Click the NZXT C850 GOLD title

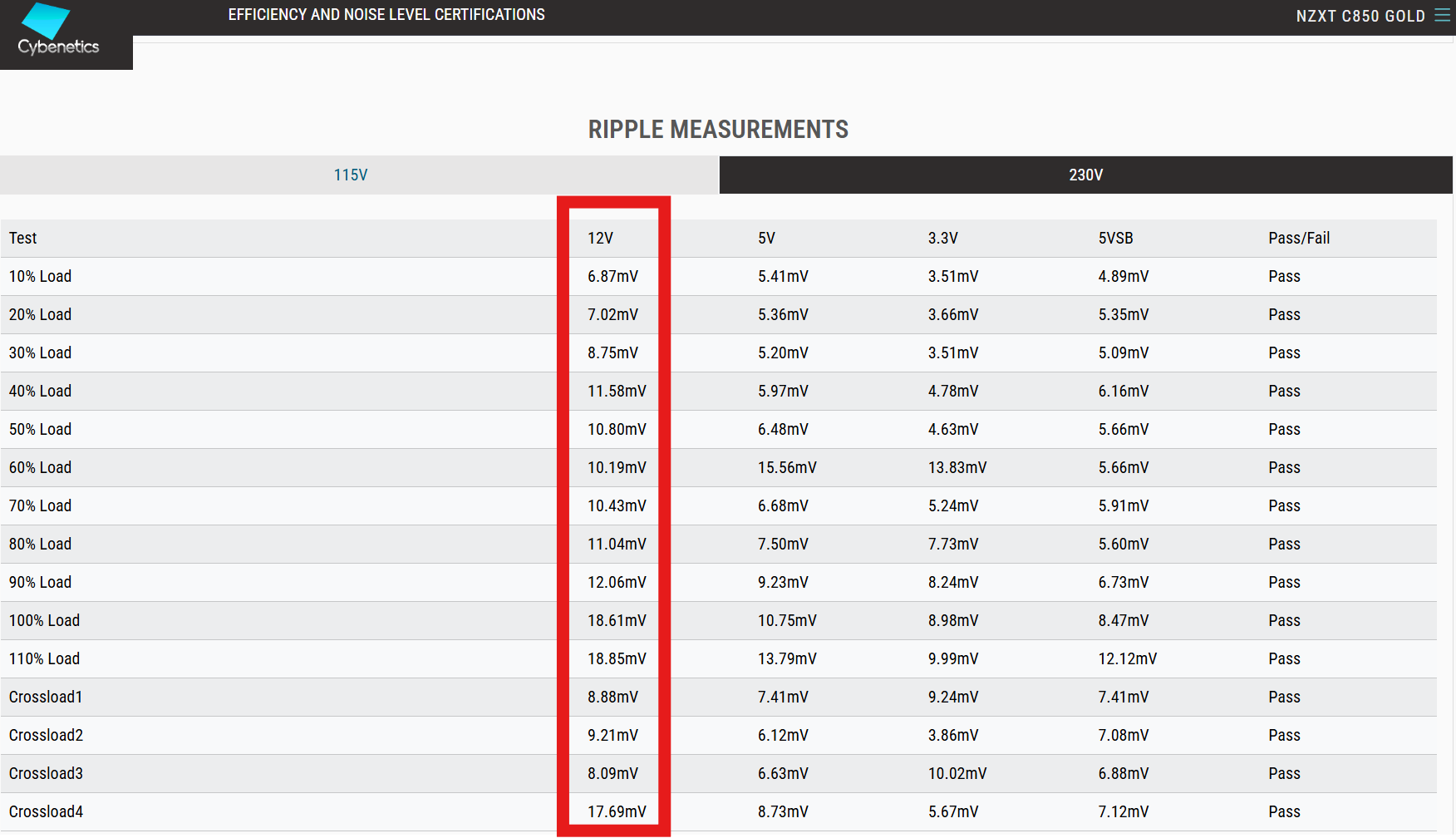coord(1360,16)
